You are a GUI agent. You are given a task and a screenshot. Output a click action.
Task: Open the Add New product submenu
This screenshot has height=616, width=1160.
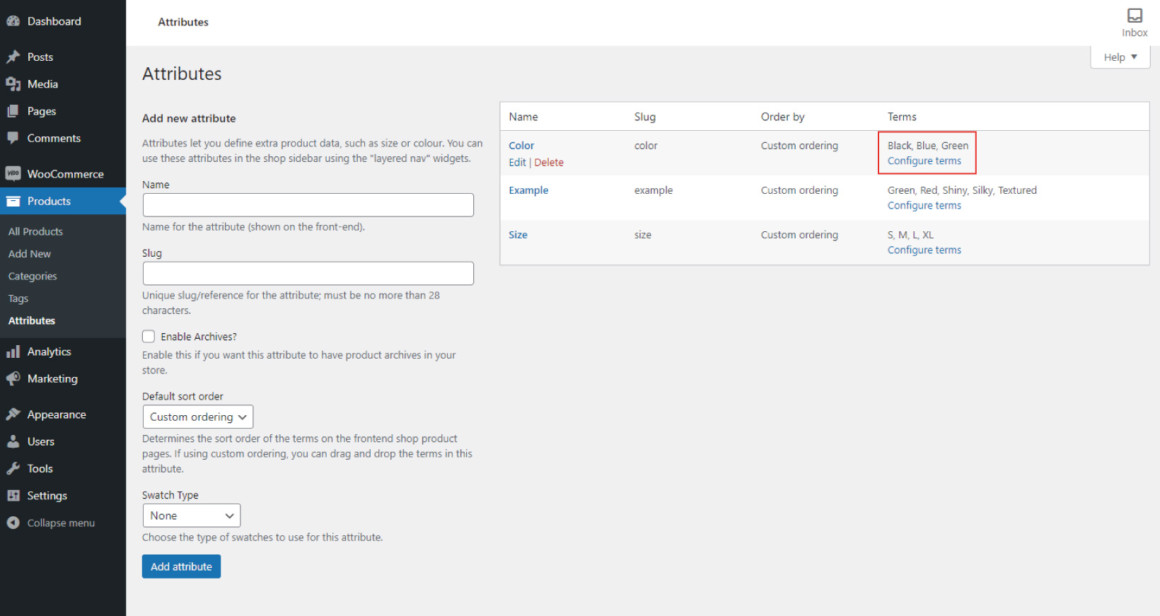pos(30,254)
